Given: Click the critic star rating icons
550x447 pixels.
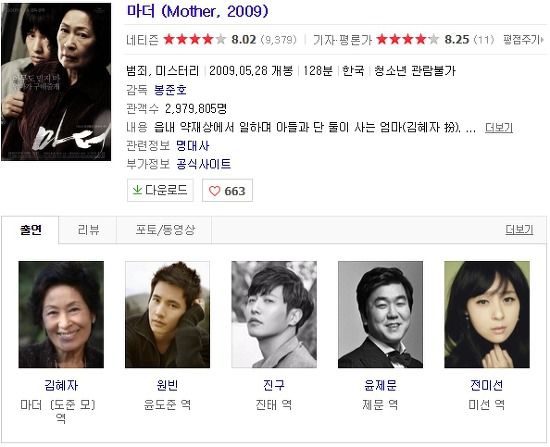Looking at the screenshot, I should coord(408,39).
